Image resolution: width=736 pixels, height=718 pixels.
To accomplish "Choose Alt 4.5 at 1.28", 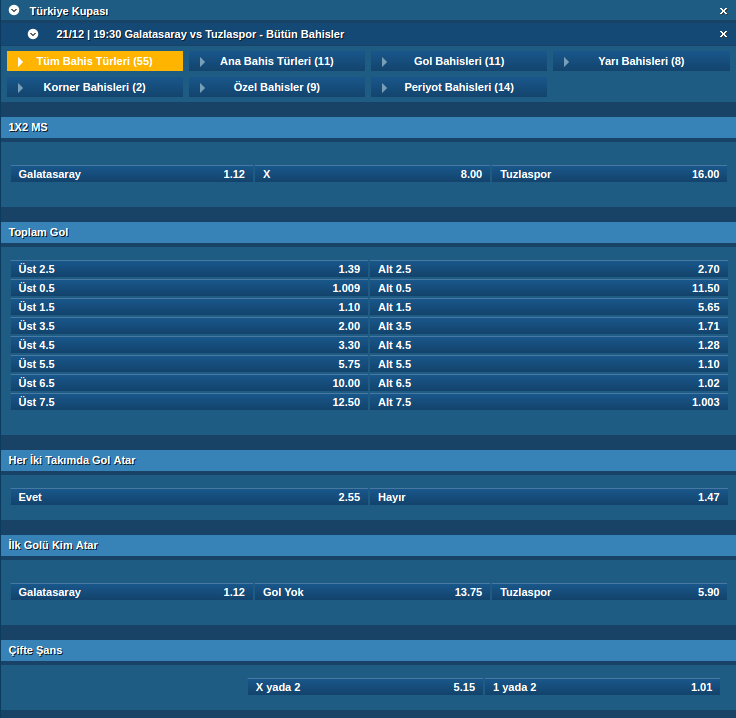I will [x=549, y=345].
